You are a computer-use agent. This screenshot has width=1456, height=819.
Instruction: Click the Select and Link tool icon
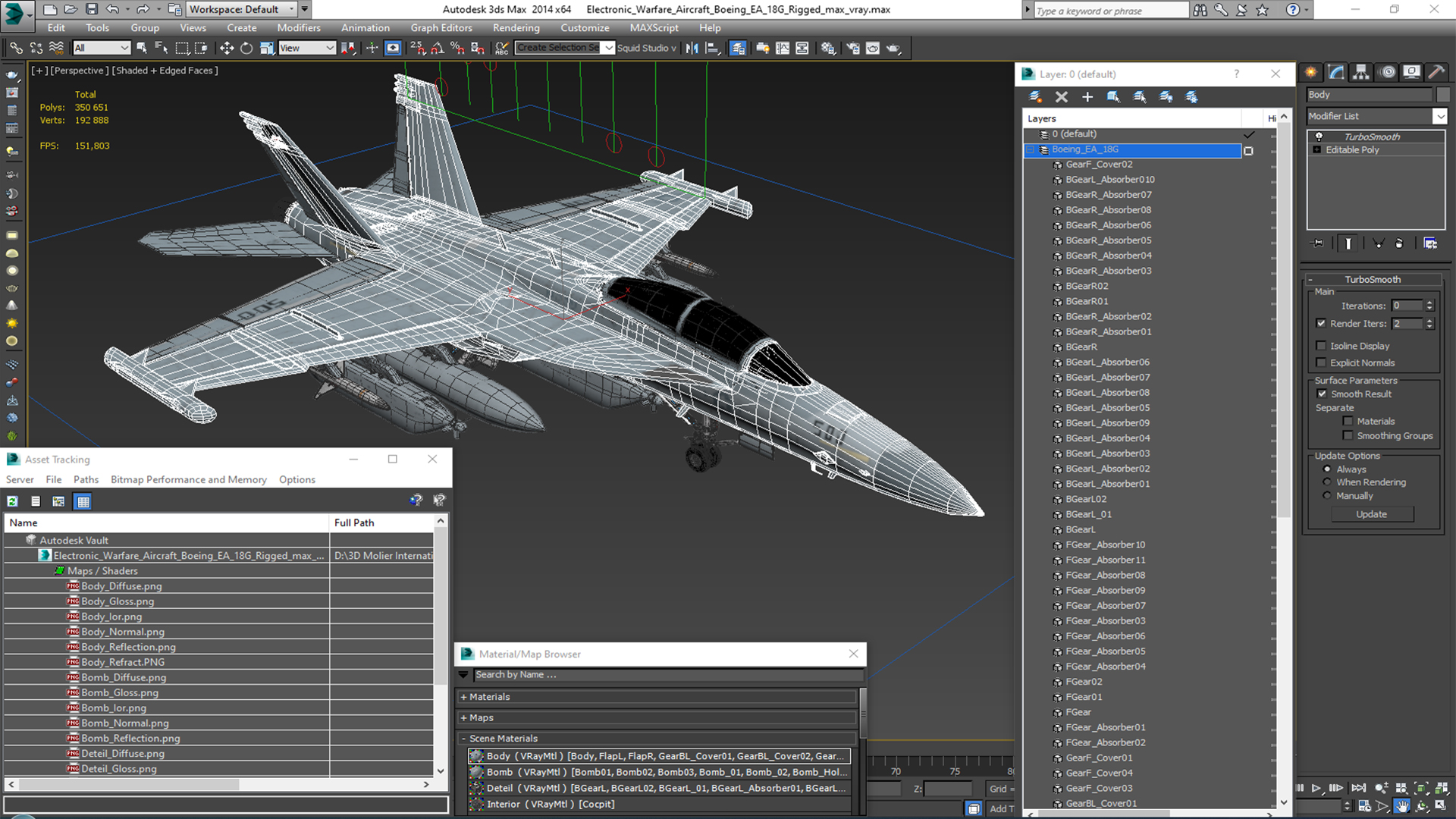click(x=16, y=48)
